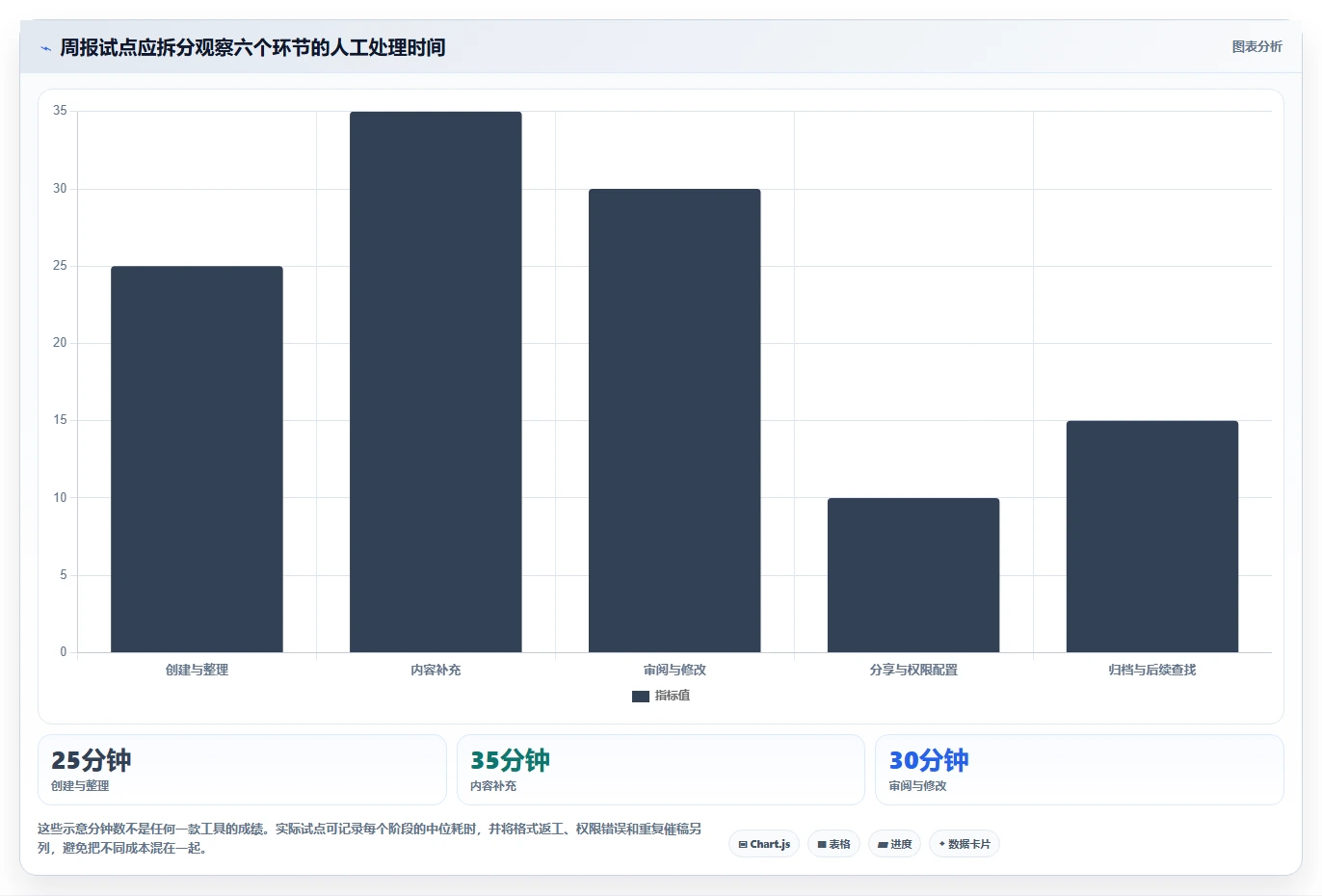Select the 数据卡片 tag chip

[x=965, y=844]
